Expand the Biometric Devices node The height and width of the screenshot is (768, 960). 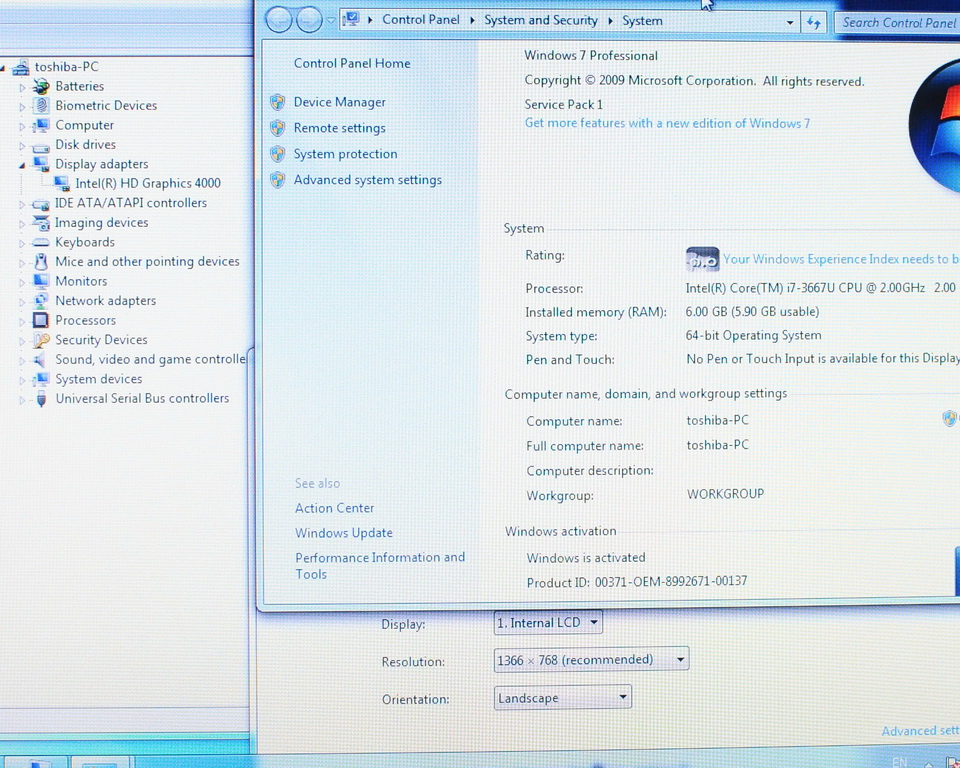23,107
